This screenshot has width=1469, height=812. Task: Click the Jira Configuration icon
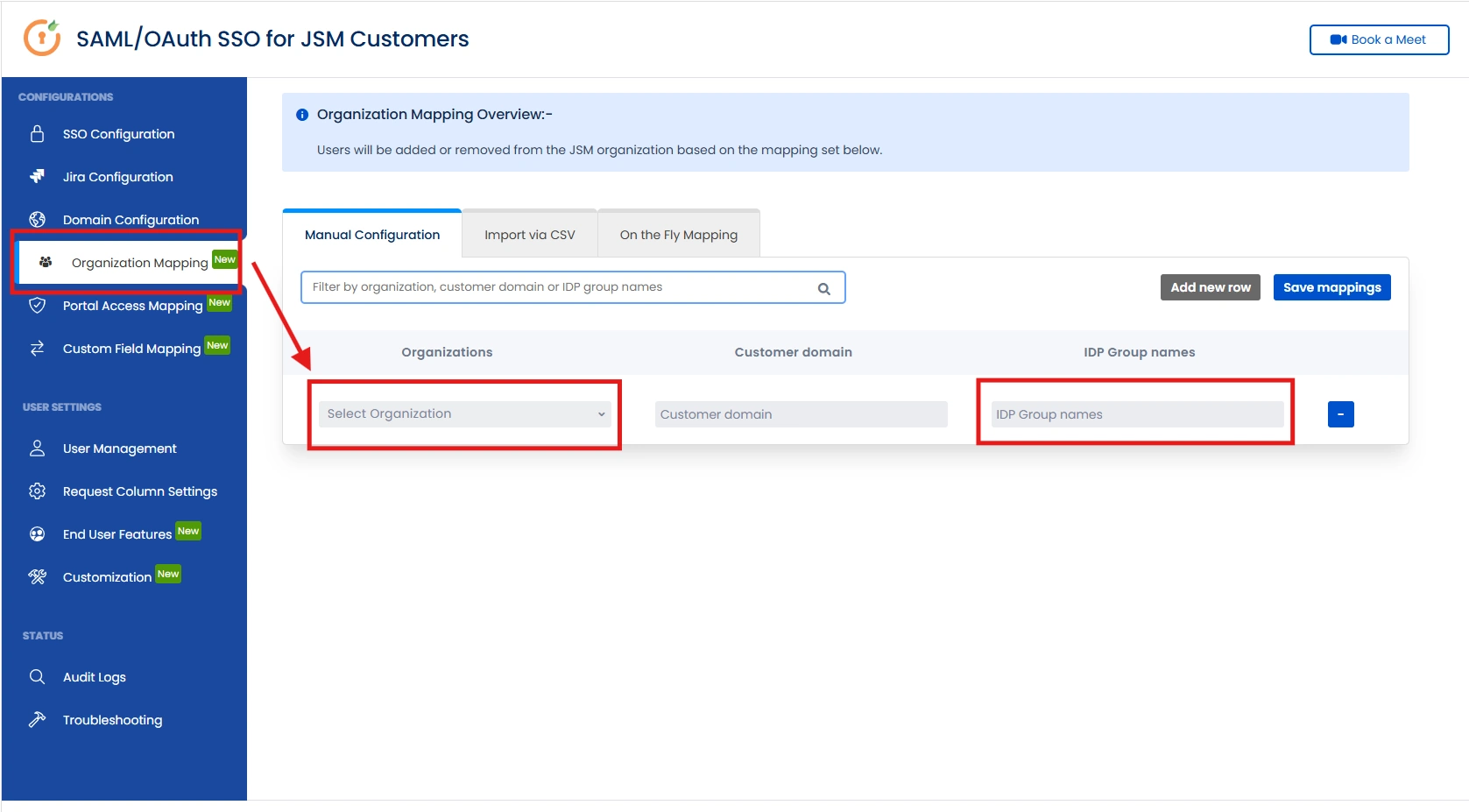tap(37, 176)
